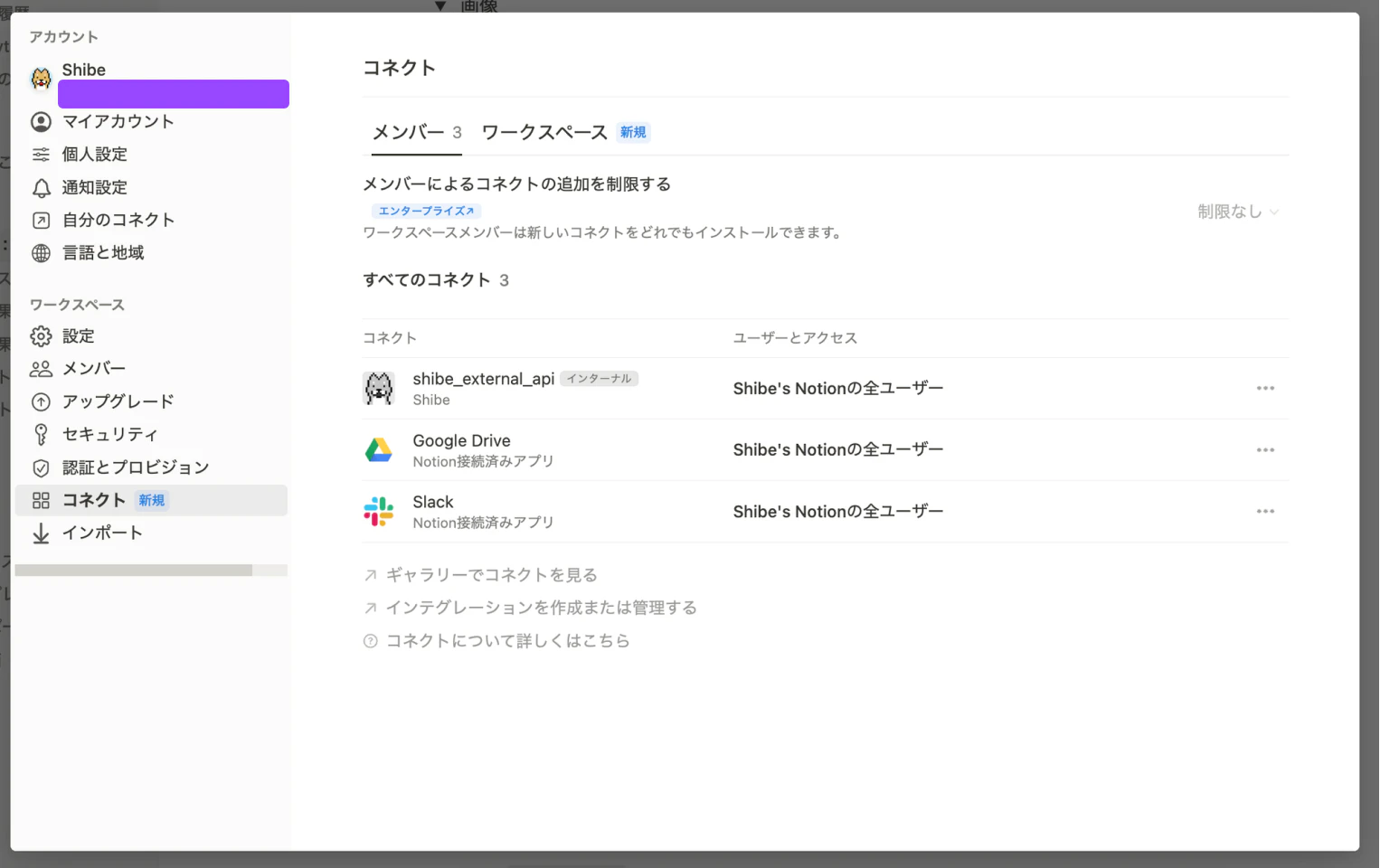Viewport: 1380px width, 868px height.
Task: Click access text in Google Drive row
Action: point(838,449)
